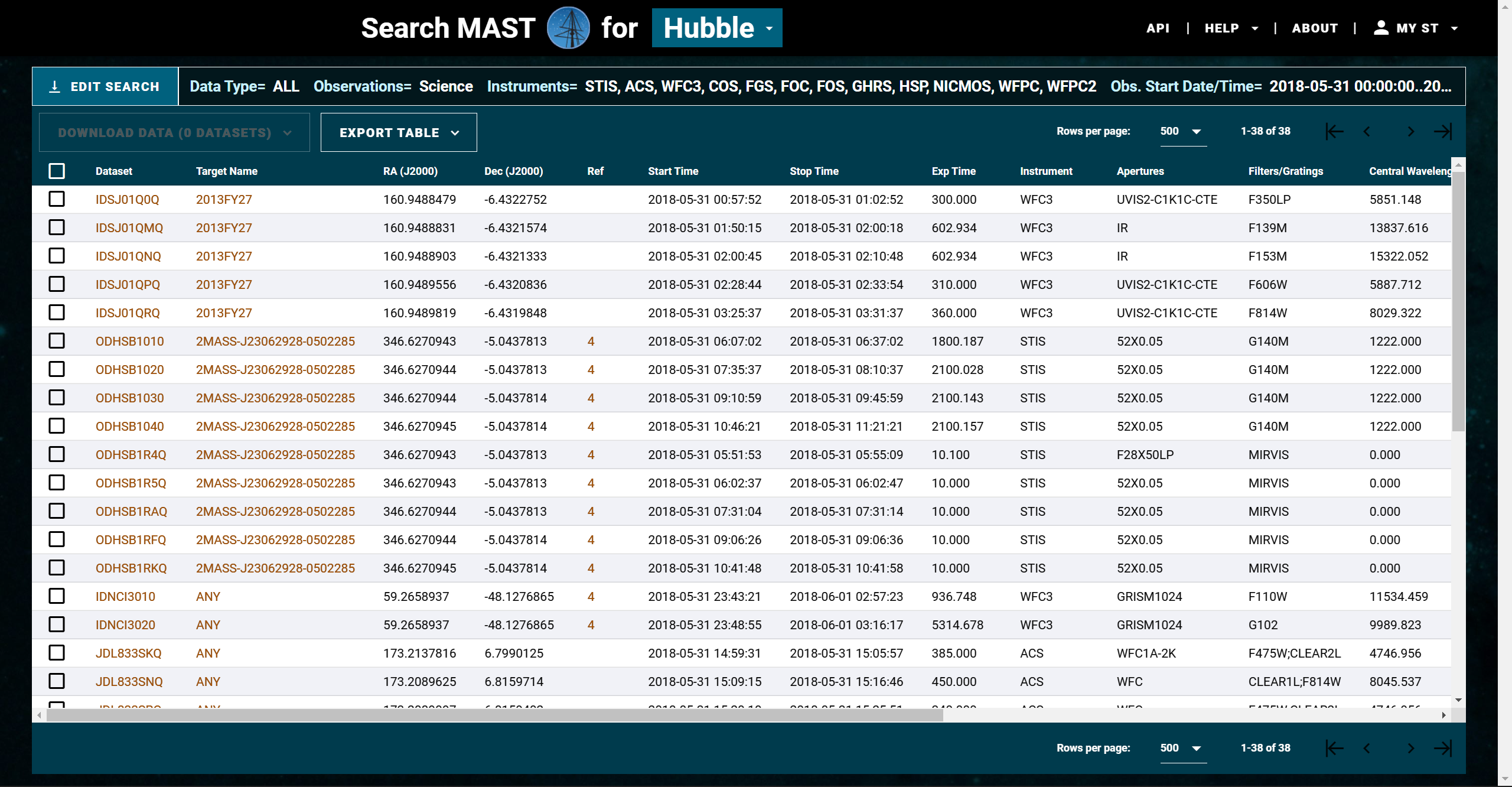Go to first page using bottom pagination

pyautogui.click(x=1334, y=748)
